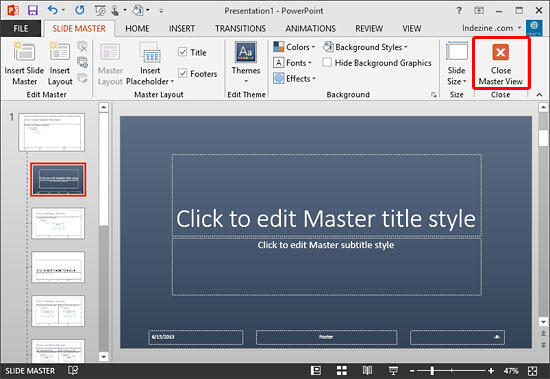Screen dimensions: 550x379
Task: Switch to the INSERT tab
Action: [182, 28]
